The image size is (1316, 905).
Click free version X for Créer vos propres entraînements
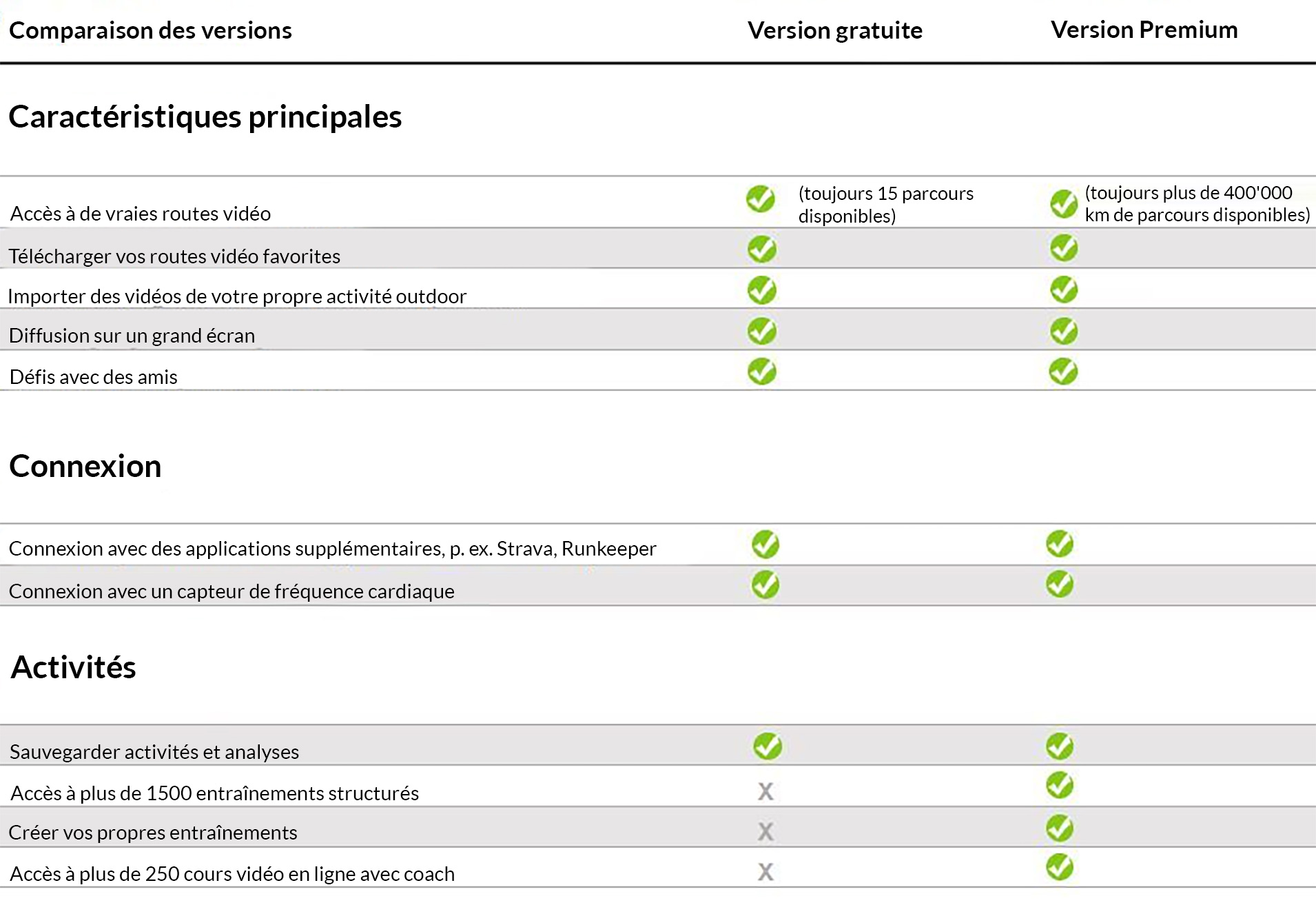[765, 832]
